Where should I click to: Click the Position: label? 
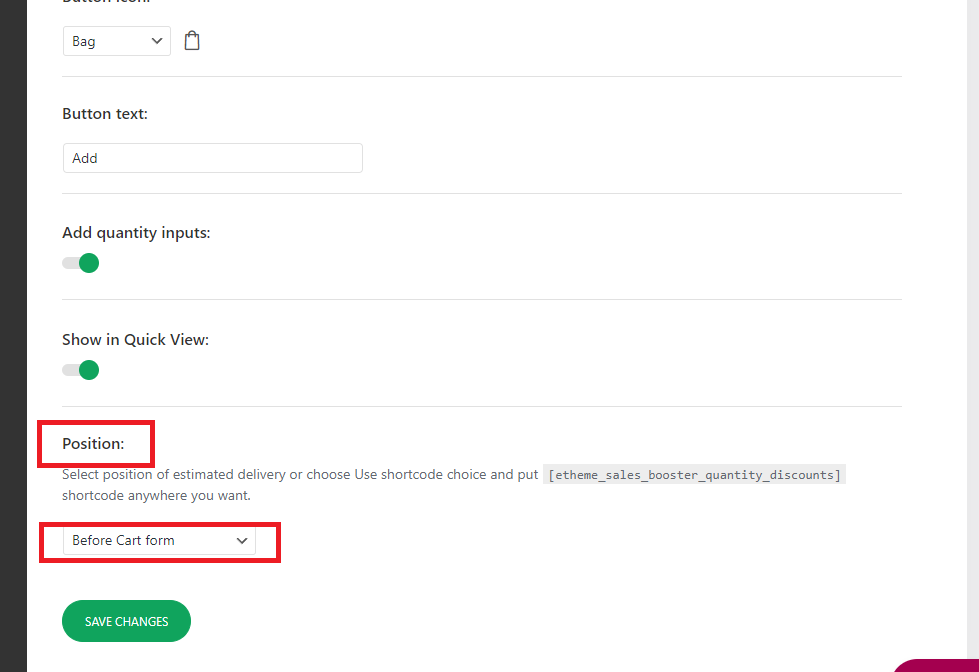coord(93,443)
